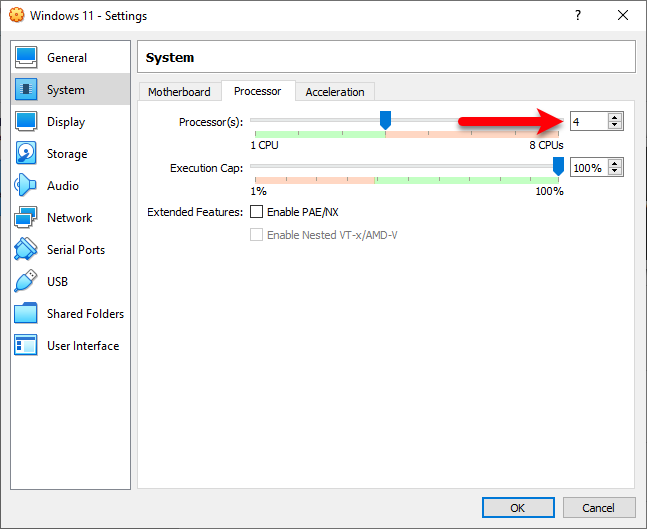Decrease Execution Cap with down arrow
Viewport: 647px width, 529px height.
[614, 171]
